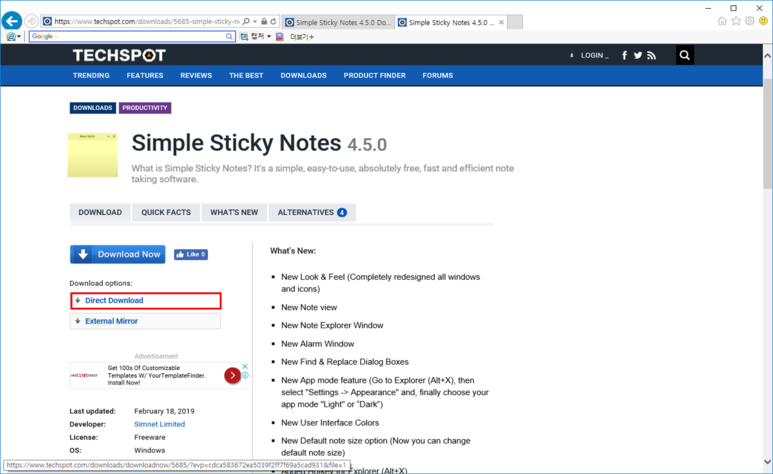
Task: Click the Facebook Like button
Action: point(191,255)
